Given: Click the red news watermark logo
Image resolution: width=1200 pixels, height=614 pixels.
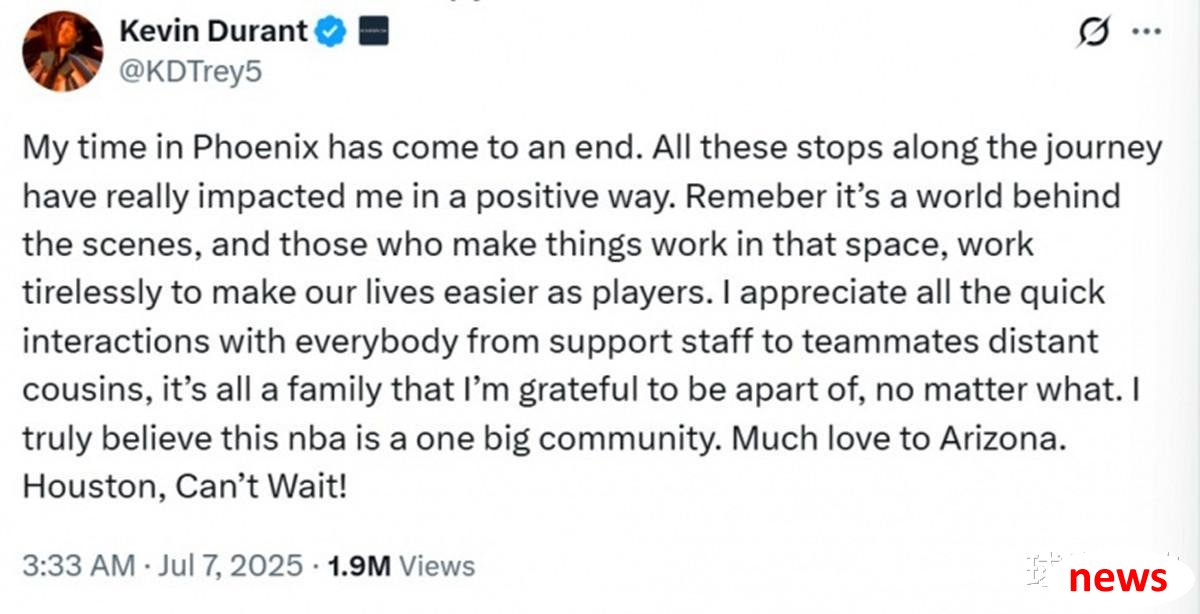Looking at the screenshot, I should coord(1116,578).
